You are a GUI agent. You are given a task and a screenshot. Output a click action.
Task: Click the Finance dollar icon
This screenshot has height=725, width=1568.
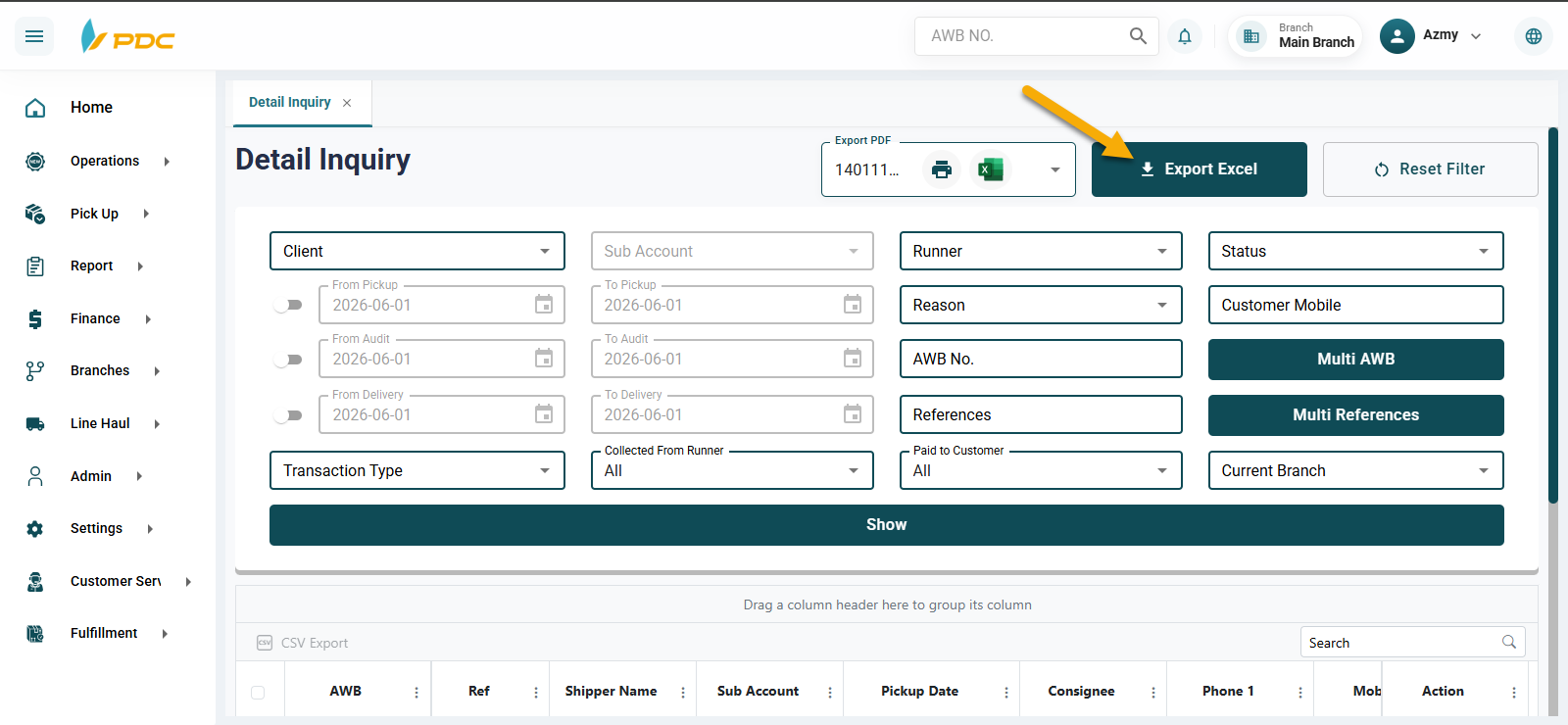pyautogui.click(x=35, y=318)
